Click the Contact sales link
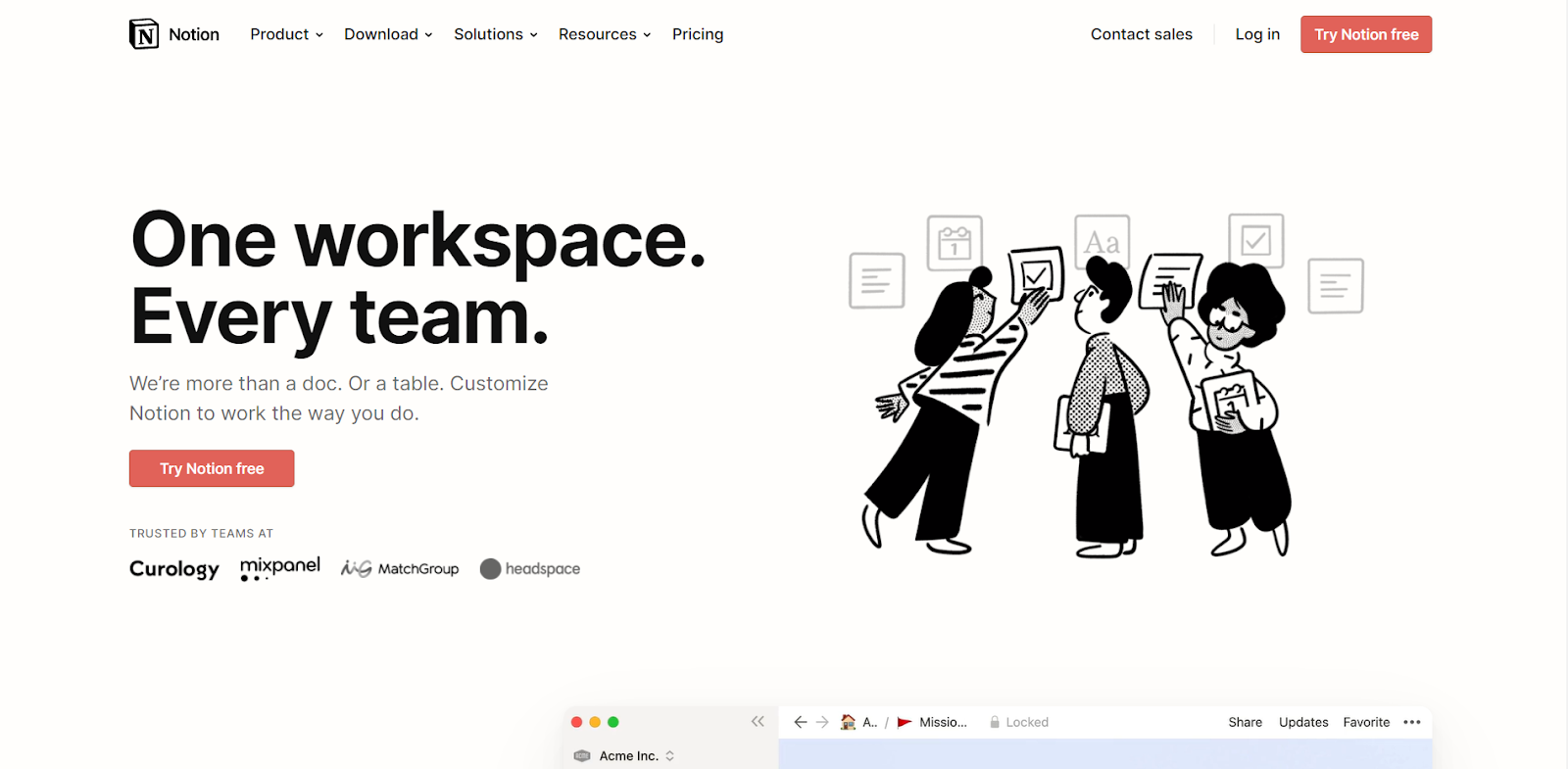The height and width of the screenshot is (769, 1568). pos(1142,34)
